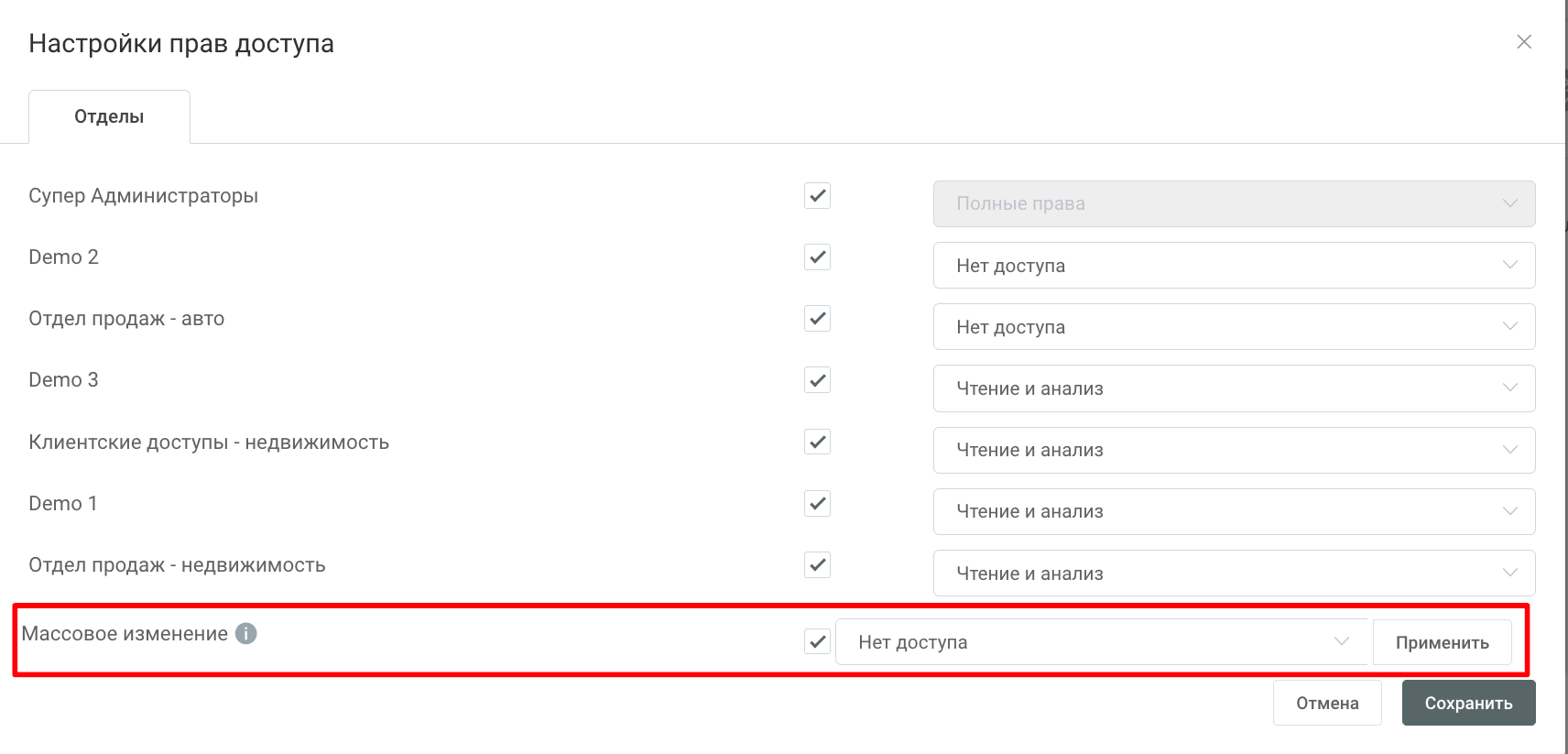This screenshot has height=754, width=1568.
Task: Open the Demo 3 rights dropdown
Action: click(1234, 388)
